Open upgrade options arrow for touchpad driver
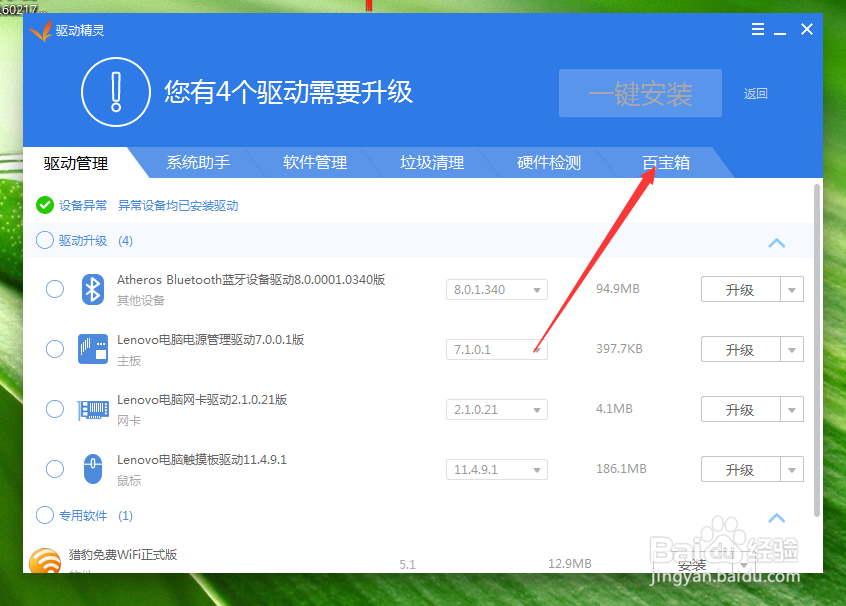Screen dimensions: 846x606 click(x=792, y=469)
